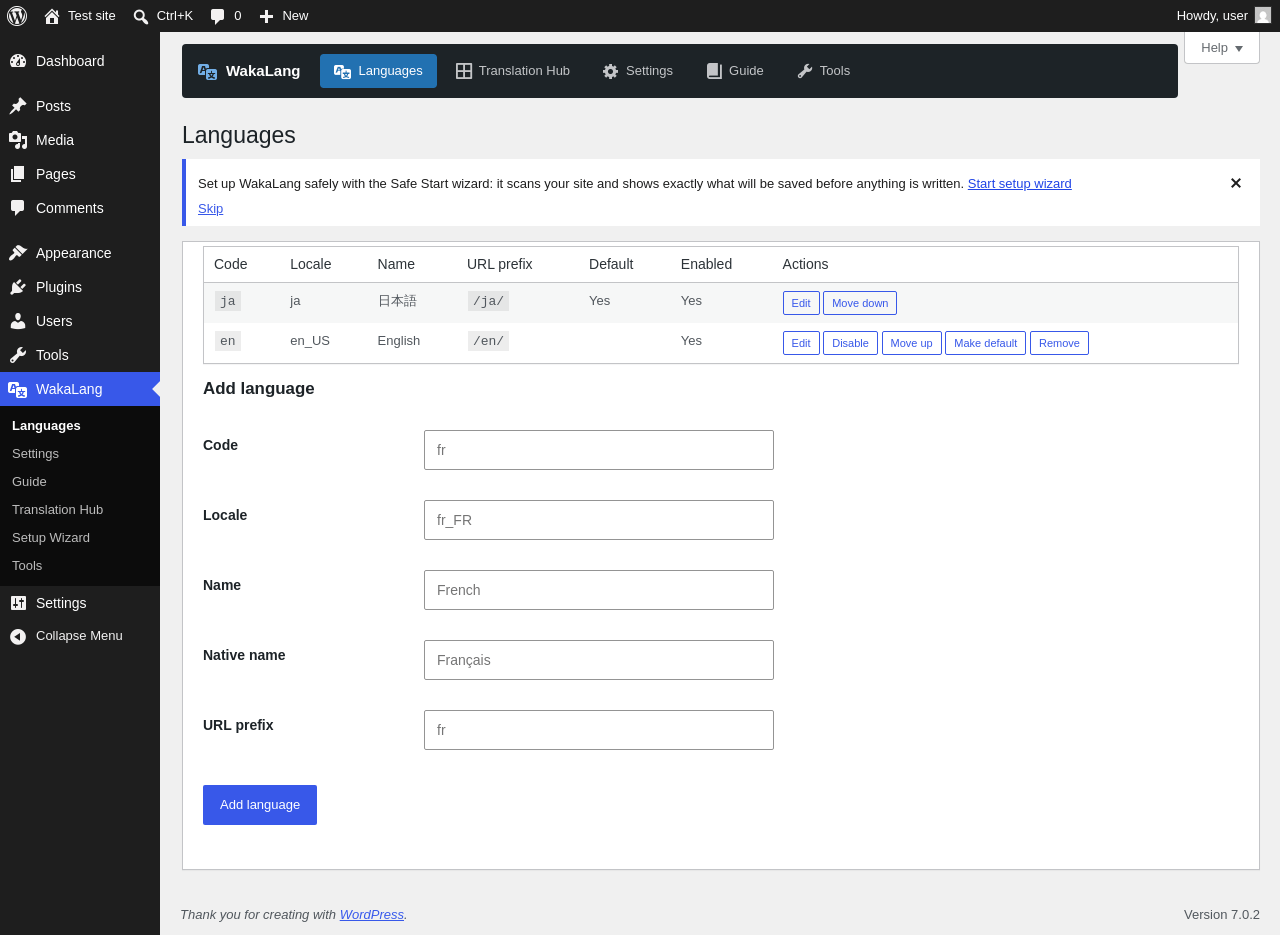Expand the Help dropdown
1280x935 pixels.
coord(1222,47)
